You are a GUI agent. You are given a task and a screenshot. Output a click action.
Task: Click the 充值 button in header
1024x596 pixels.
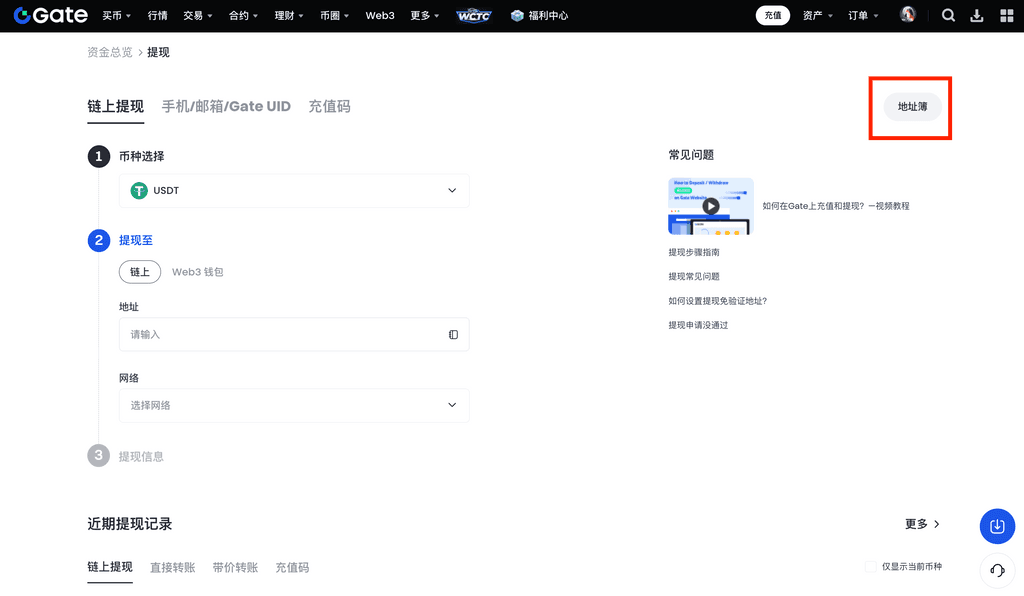point(772,15)
